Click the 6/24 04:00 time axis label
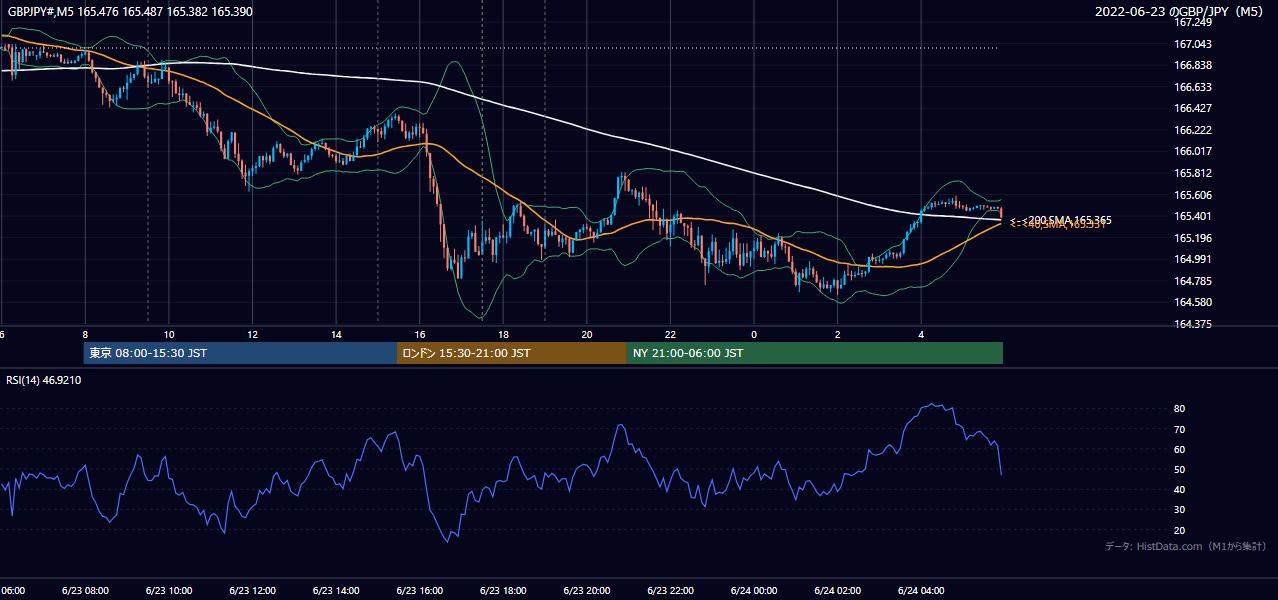Screen dimensions: 1278x600 tap(921, 590)
